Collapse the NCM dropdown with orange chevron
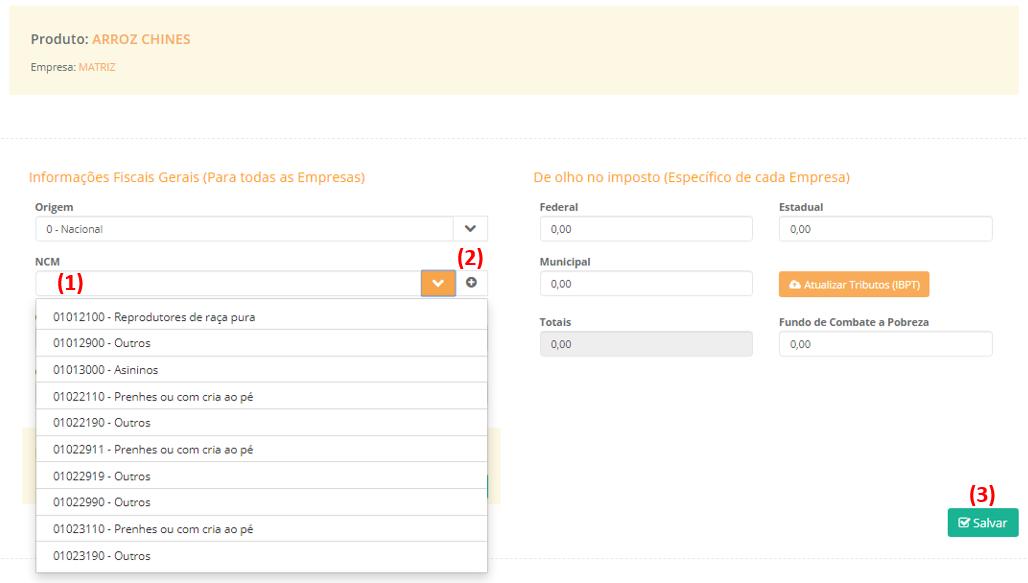 coord(438,283)
